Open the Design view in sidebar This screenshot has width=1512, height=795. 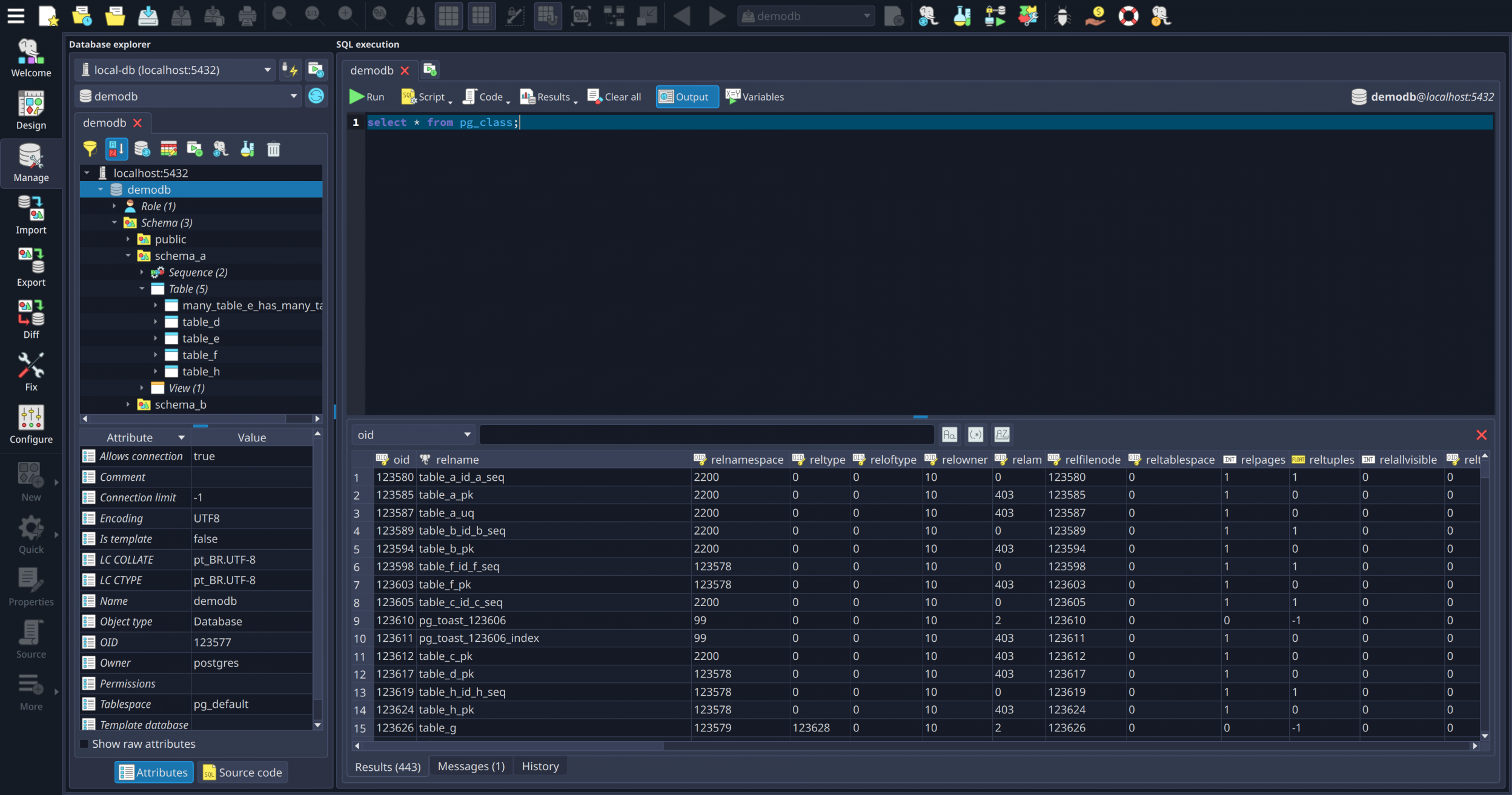(x=31, y=110)
